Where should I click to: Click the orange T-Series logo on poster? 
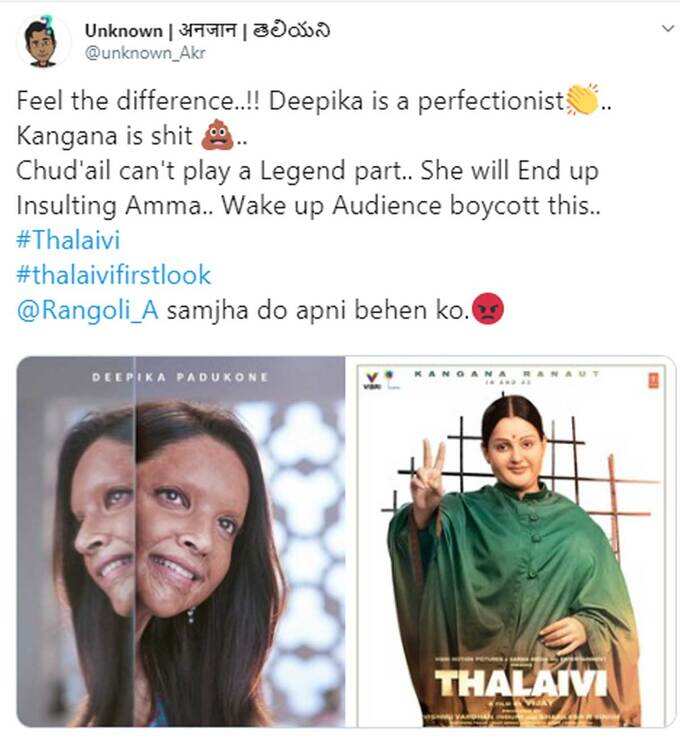pos(654,380)
